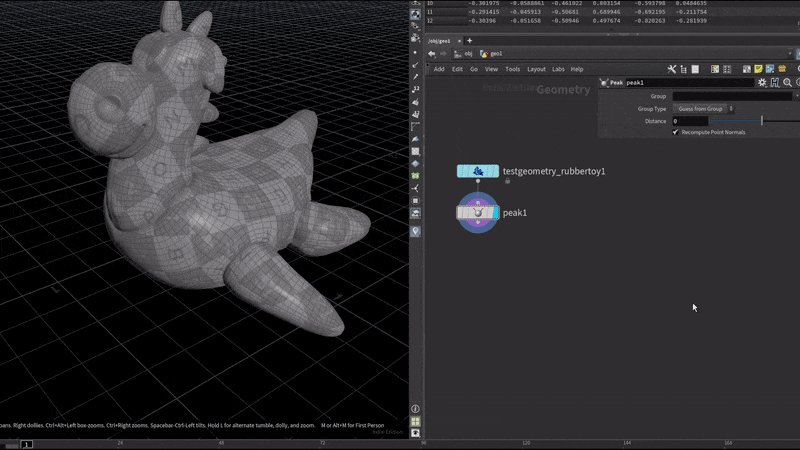The width and height of the screenshot is (800, 450).
Task: Click the peak1 node name field
Action: tap(689, 82)
